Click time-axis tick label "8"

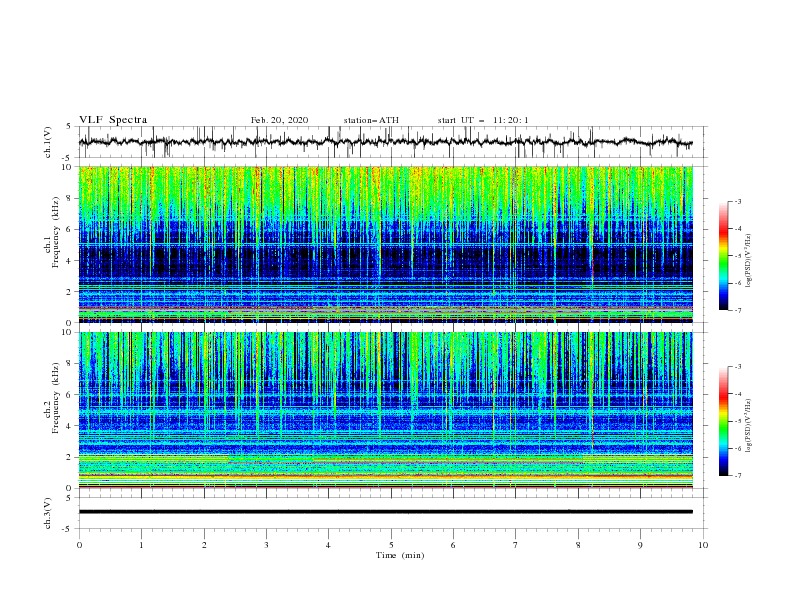pyautogui.click(x=578, y=545)
